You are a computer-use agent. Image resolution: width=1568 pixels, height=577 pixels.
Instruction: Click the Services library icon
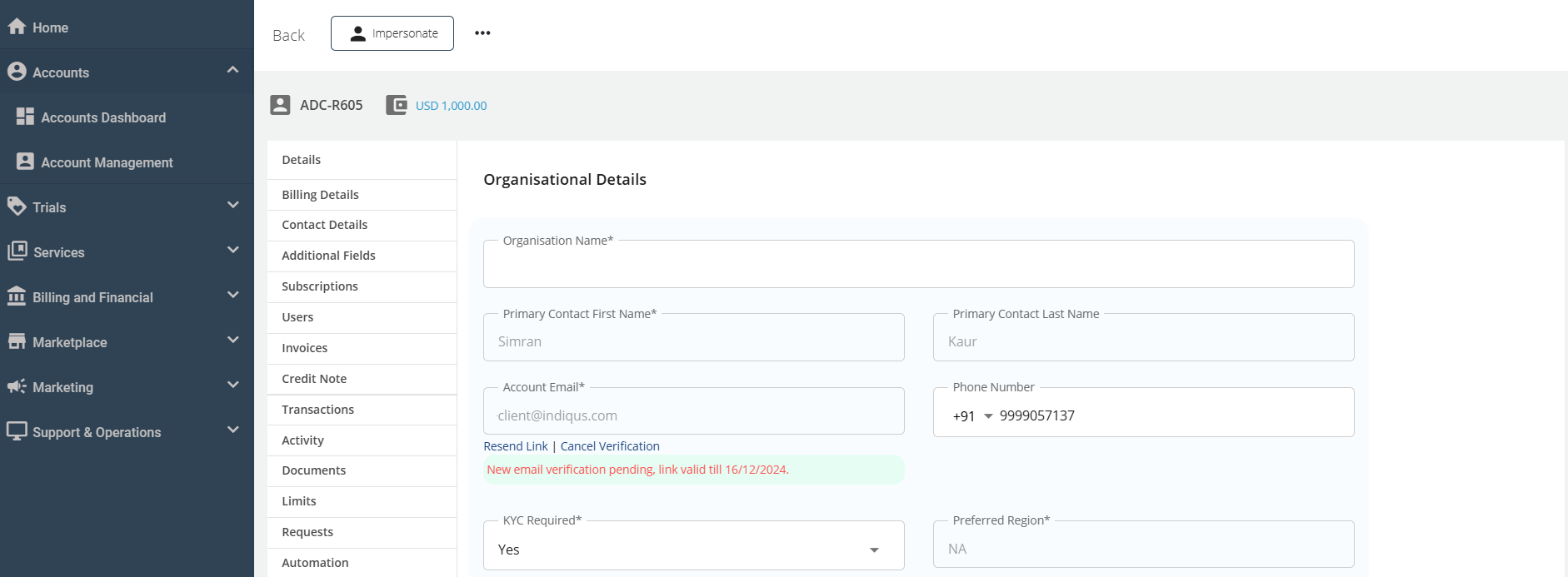pyautogui.click(x=17, y=251)
